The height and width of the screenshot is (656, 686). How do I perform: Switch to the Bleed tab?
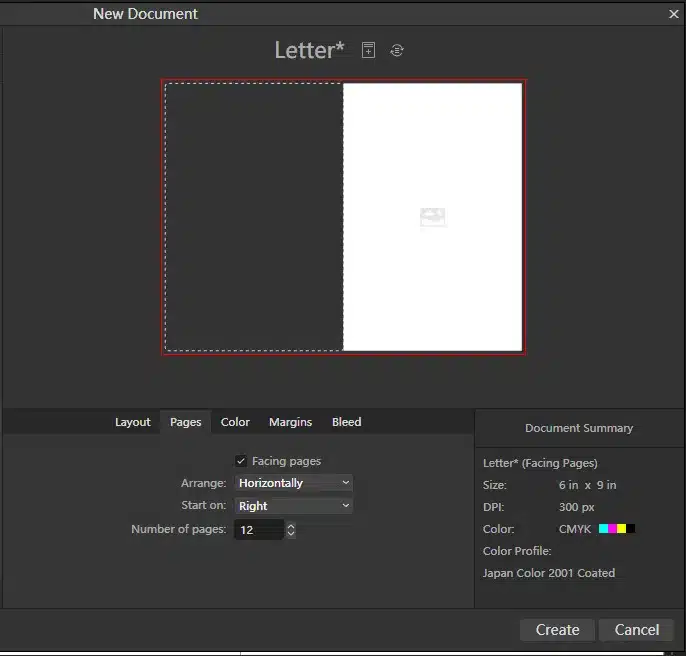tap(346, 422)
